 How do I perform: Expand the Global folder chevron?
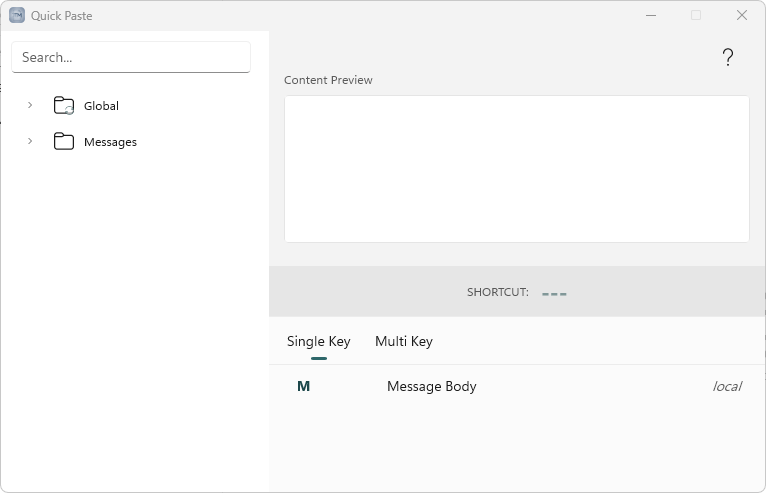point(30,105)
